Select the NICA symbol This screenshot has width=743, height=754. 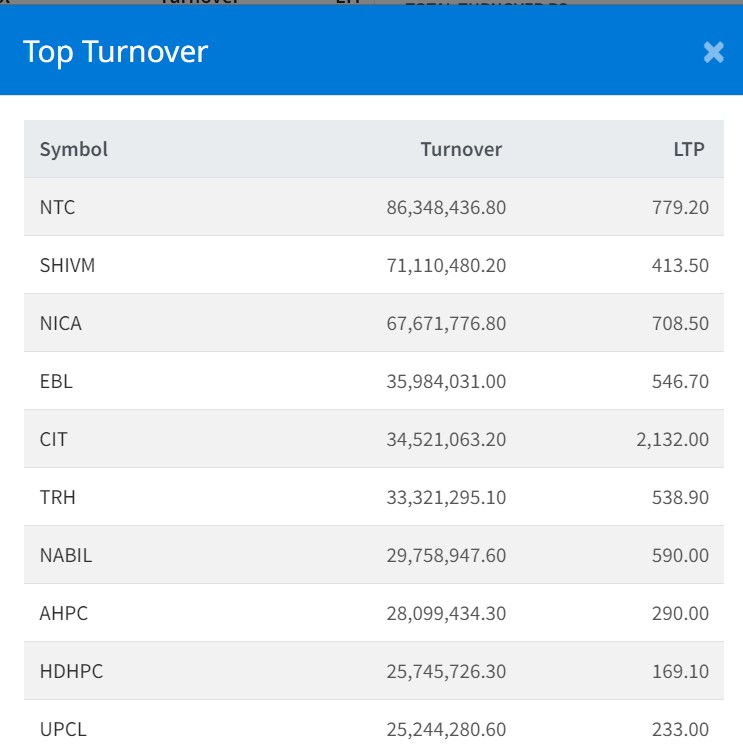61,324
